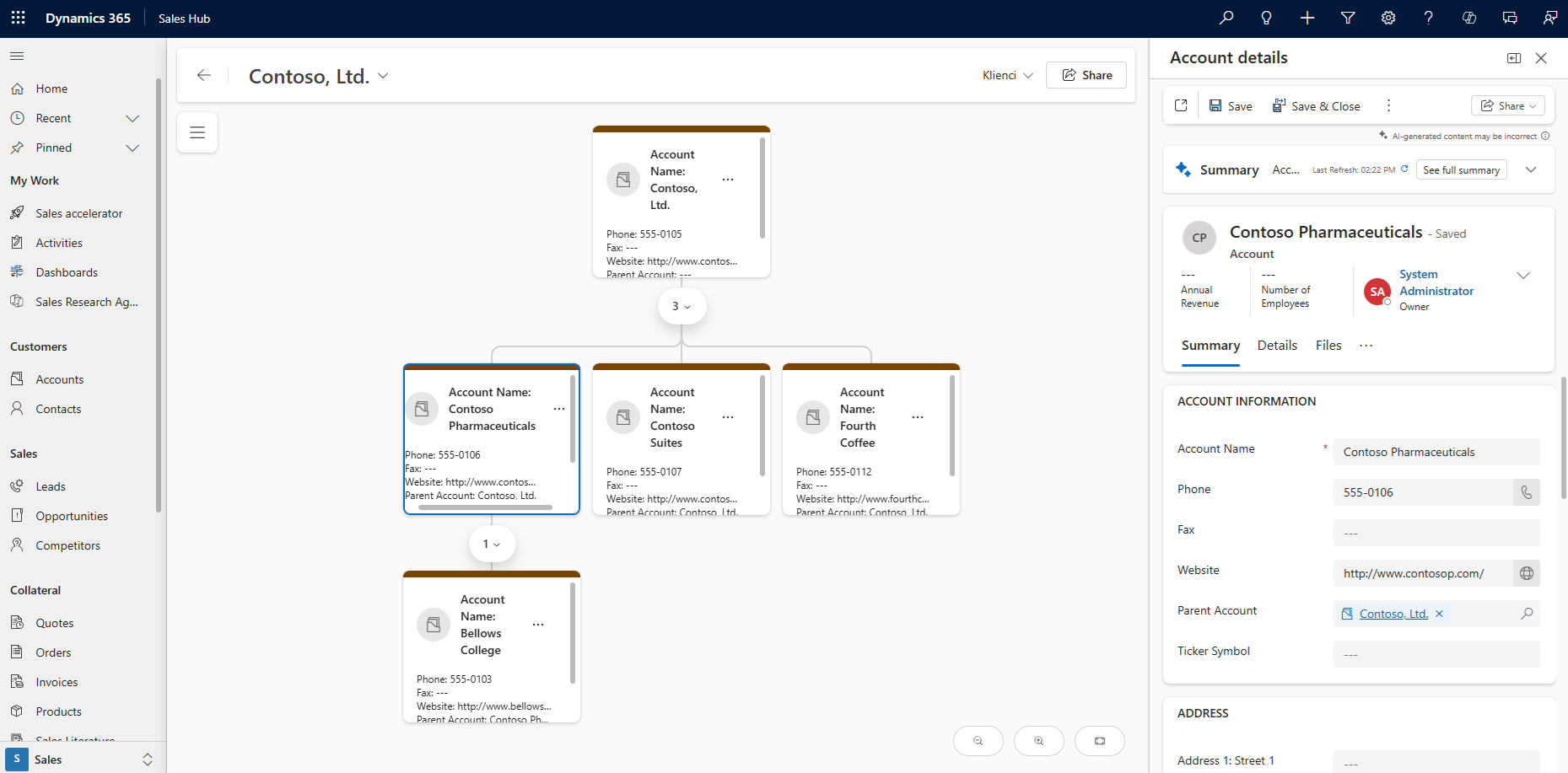
Task: Expand the header owner chevron
Action: (x=1523, y=276)
